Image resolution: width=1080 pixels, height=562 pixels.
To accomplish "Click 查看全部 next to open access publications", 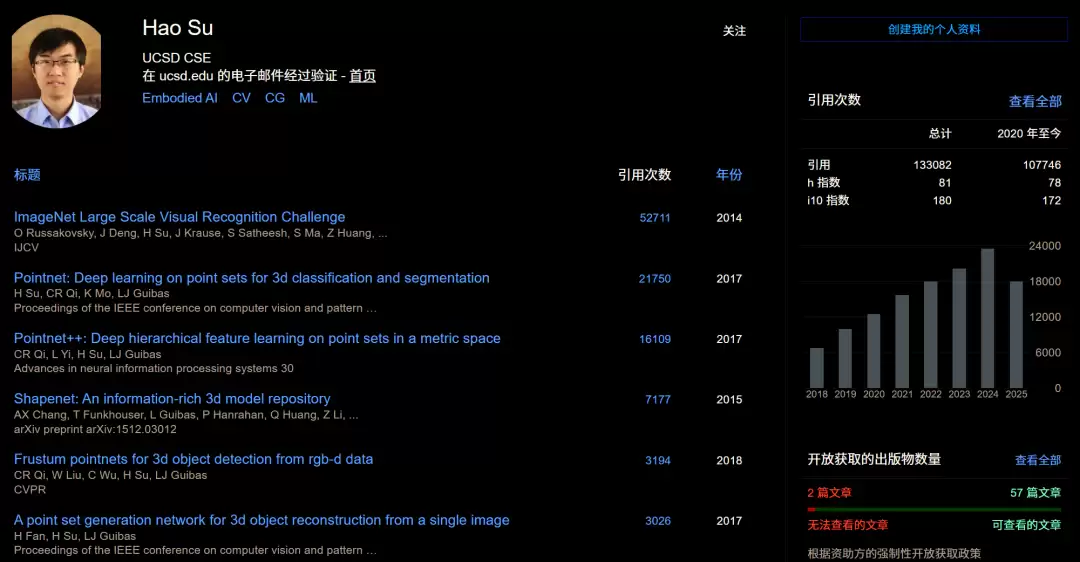I will [1038, 459].
